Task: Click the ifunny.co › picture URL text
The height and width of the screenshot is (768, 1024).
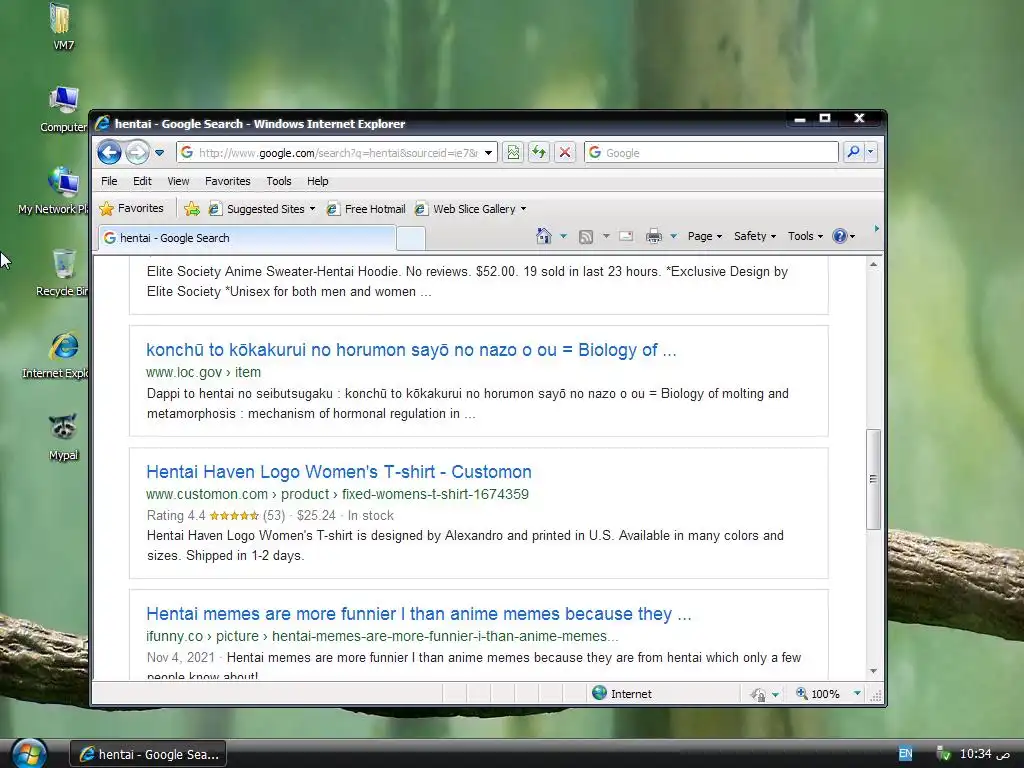Action: click(382, 636)
